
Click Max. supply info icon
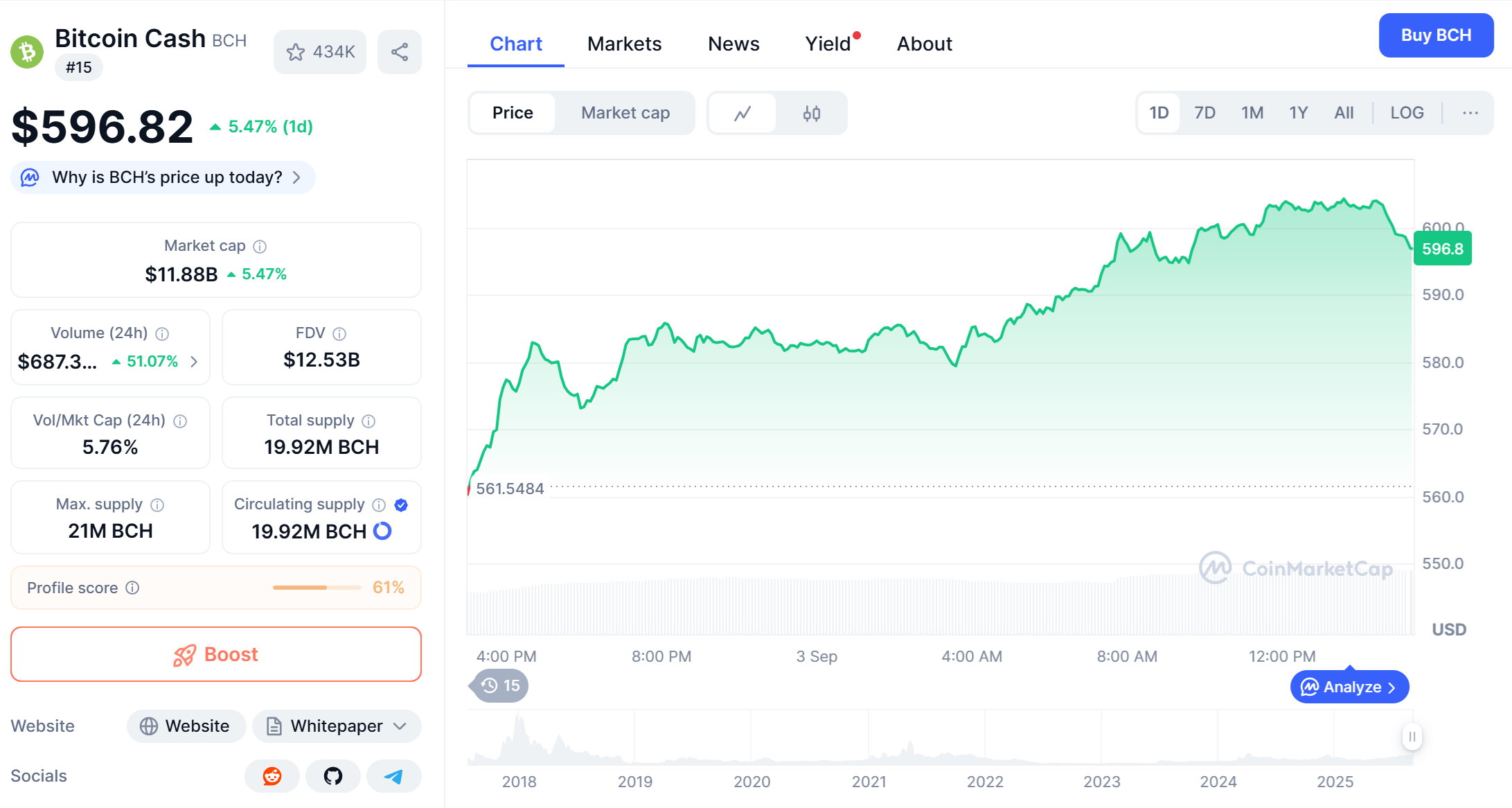pyautogui.click(x=157, y=505)
